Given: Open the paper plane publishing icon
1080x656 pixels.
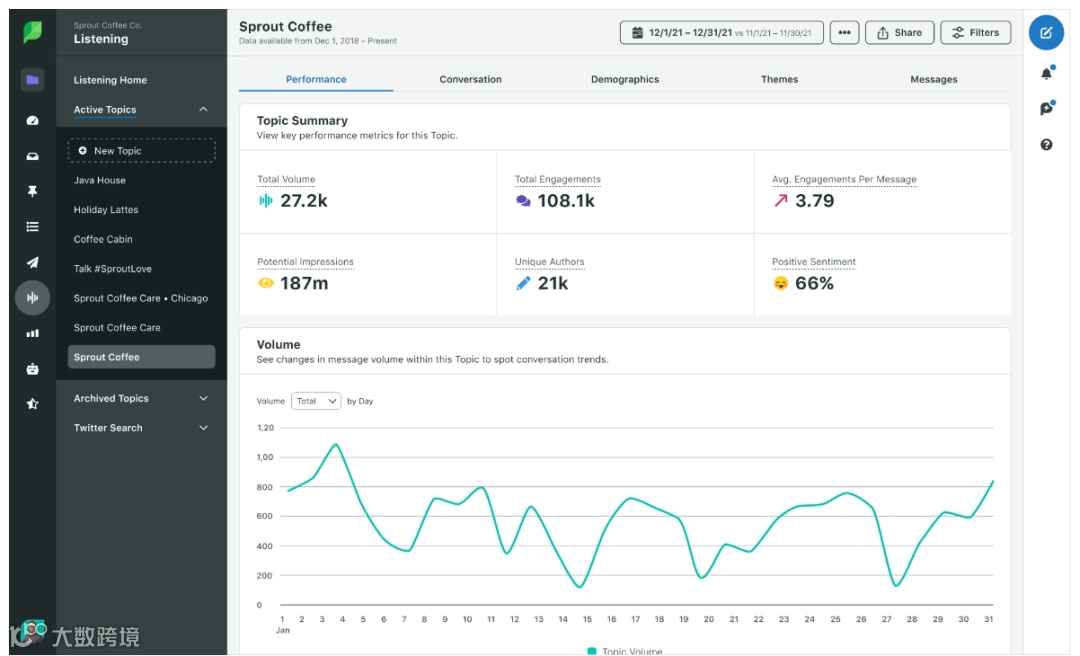Looking at the screenshot, I should point(32,262).
